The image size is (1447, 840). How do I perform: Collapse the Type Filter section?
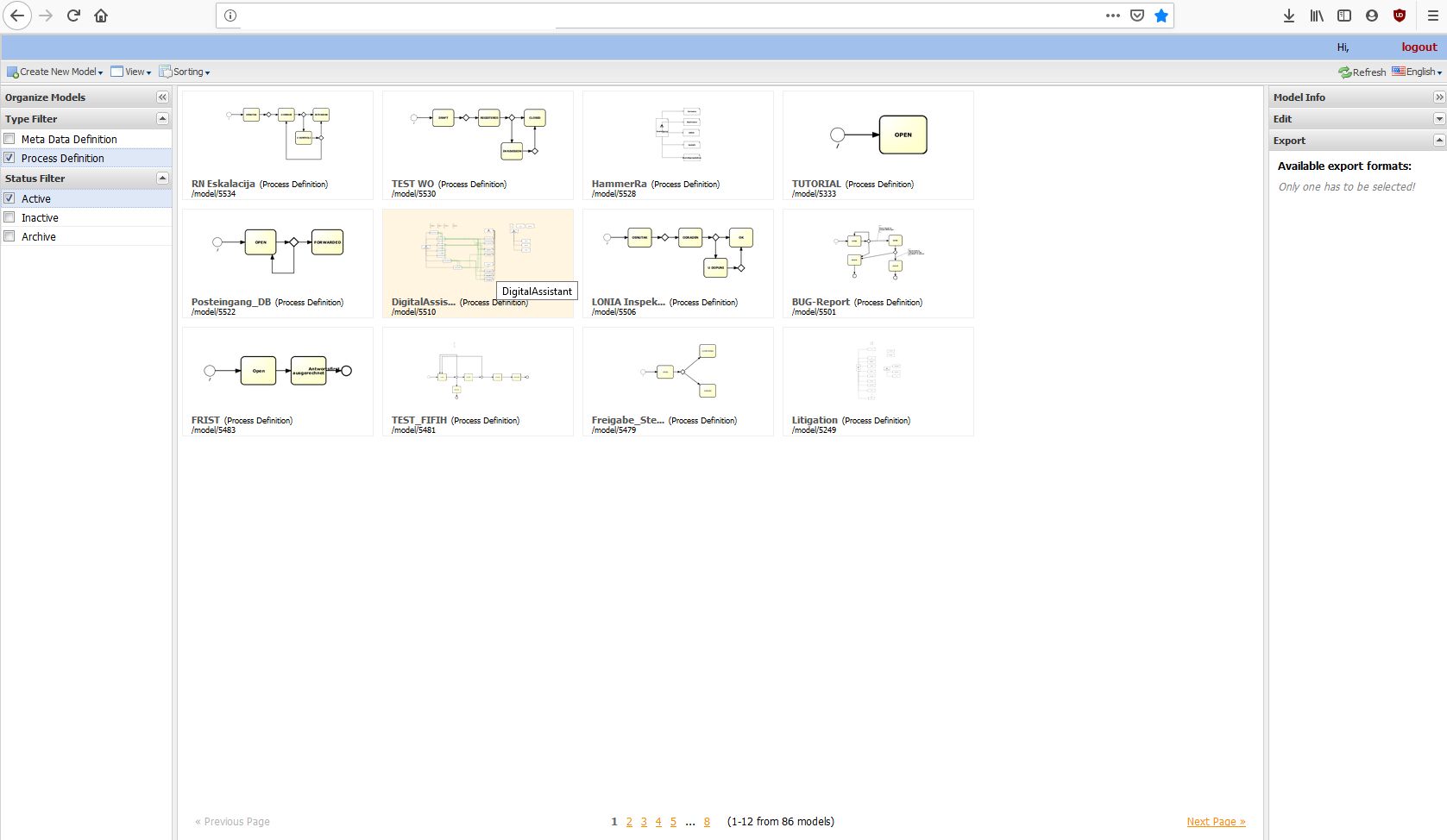click(162, 118)
